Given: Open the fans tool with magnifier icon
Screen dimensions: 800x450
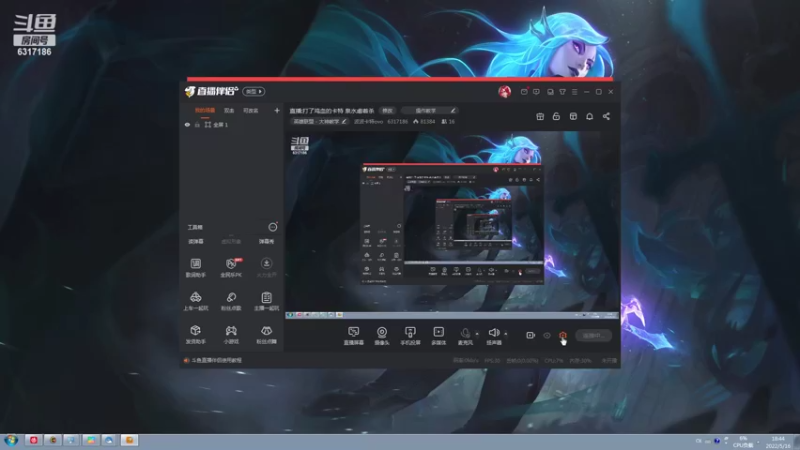Looking at the screenshot, I should 231,301.
